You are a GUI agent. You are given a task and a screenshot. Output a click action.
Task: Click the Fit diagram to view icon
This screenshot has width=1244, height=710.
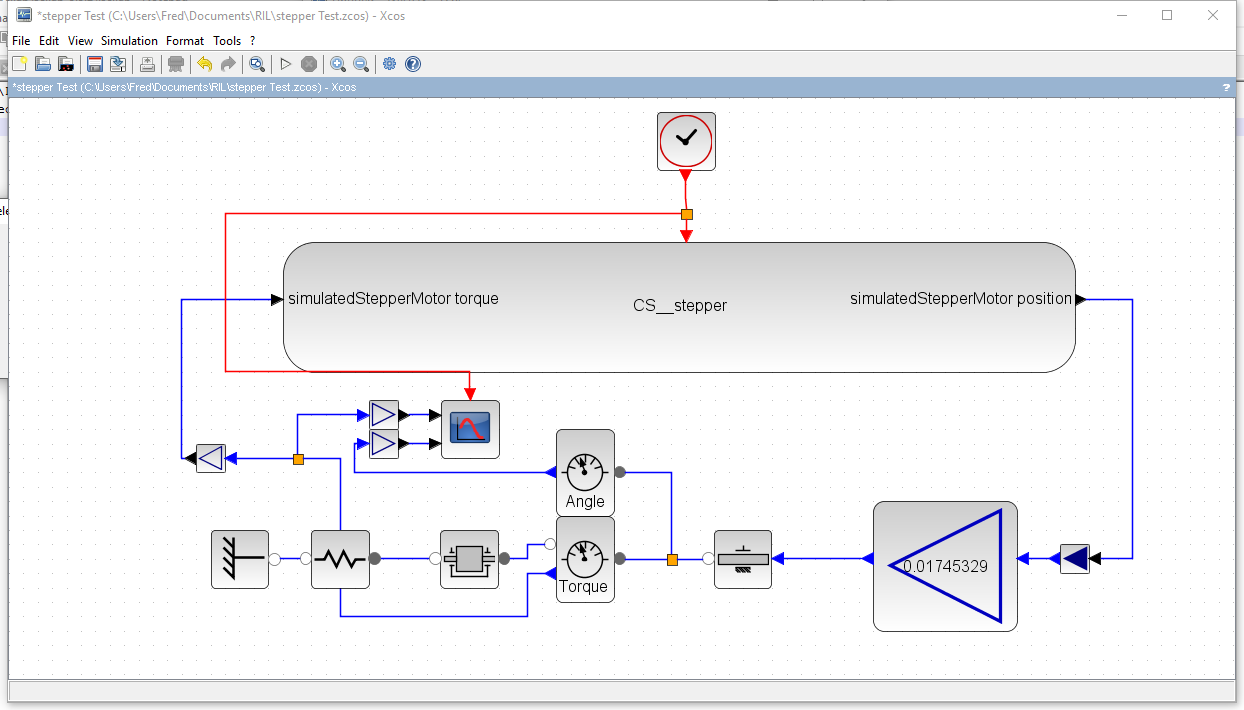point(257,64)
